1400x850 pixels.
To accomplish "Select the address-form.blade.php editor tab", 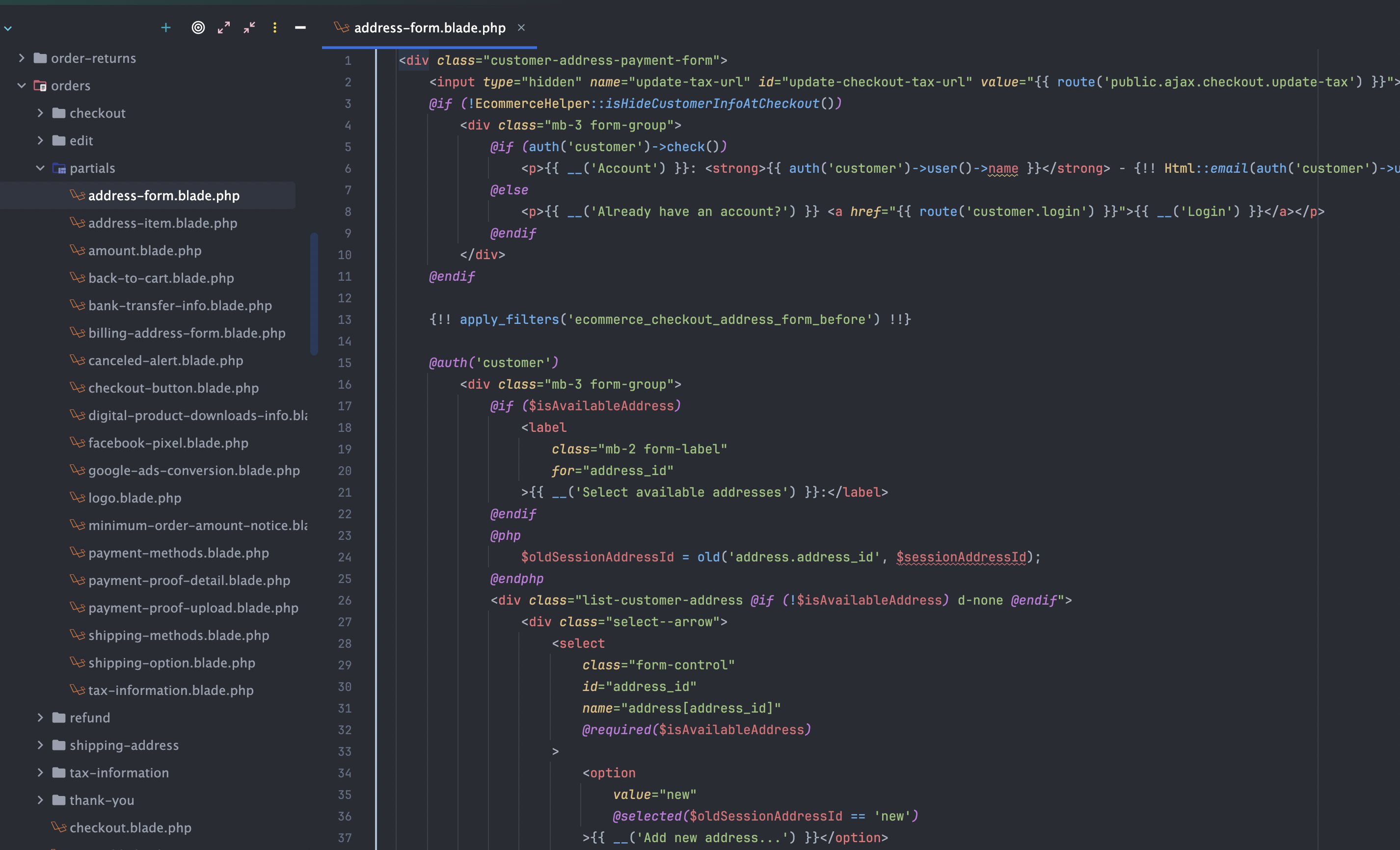I will point(429,27).
